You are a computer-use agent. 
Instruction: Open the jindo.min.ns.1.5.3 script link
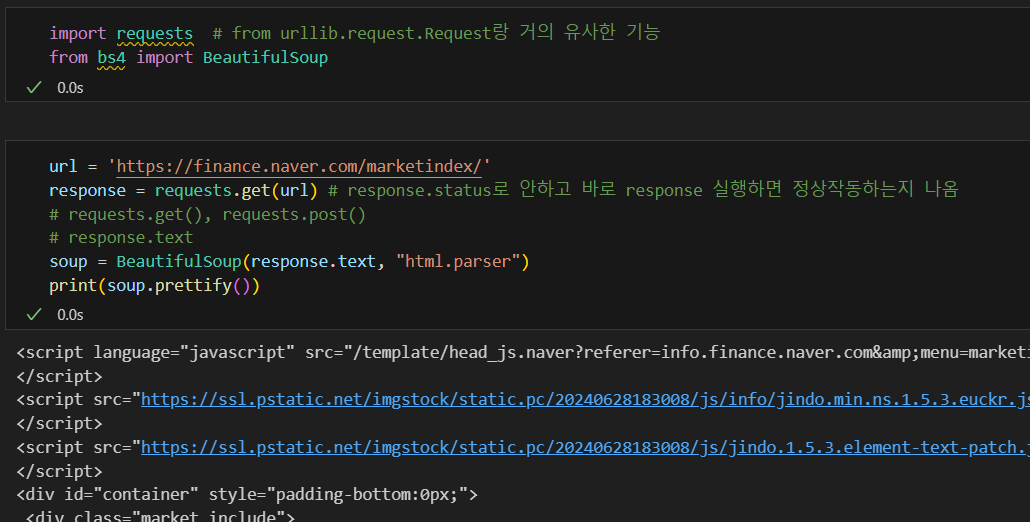(585, 399)
